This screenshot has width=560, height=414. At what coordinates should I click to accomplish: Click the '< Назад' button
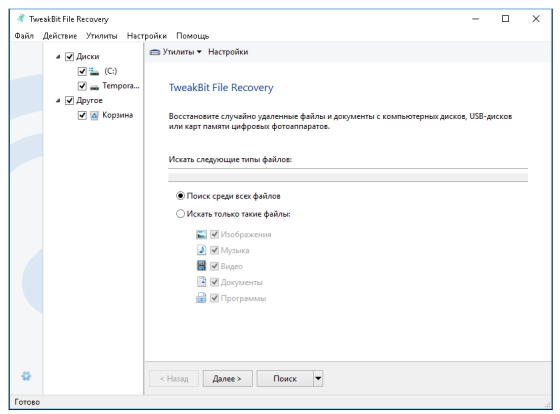[x=174, y=378]
